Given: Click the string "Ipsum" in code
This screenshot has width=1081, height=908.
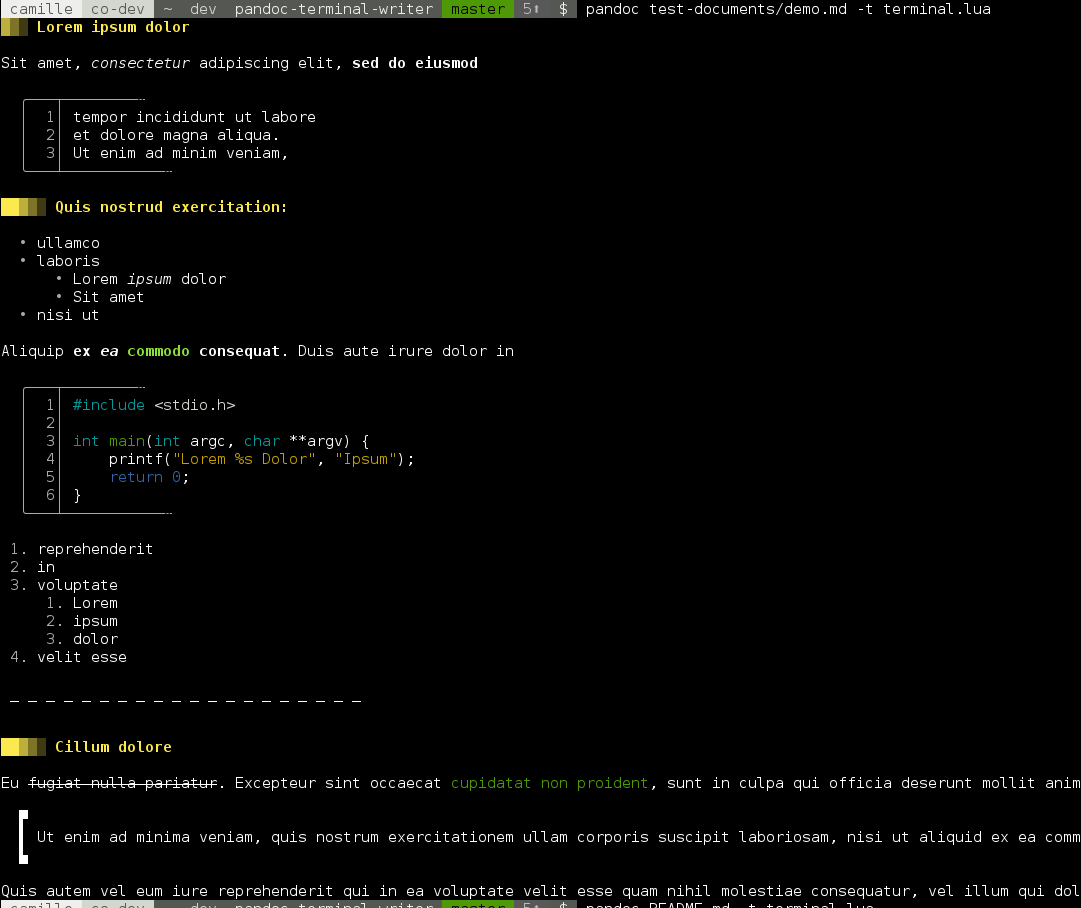Looking at the screenshot, I should [x=365, y=459].
